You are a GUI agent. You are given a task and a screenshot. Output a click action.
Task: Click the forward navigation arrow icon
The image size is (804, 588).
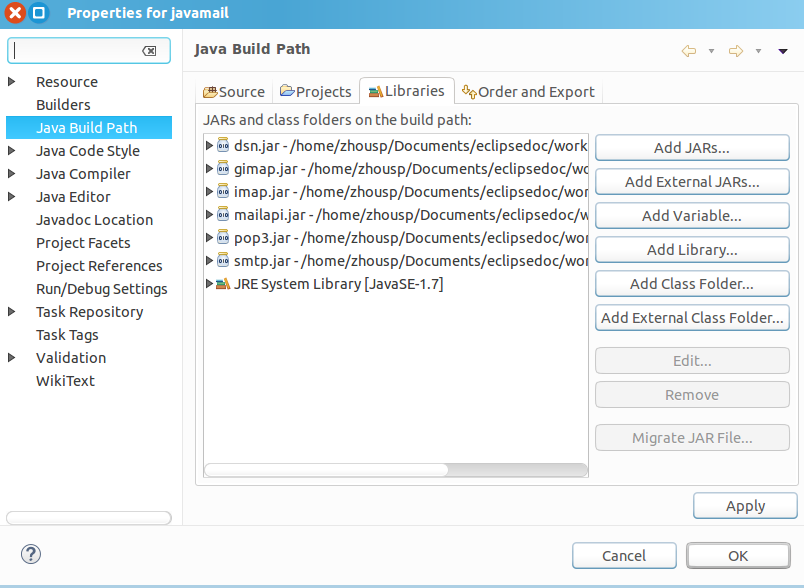[736, 51]
